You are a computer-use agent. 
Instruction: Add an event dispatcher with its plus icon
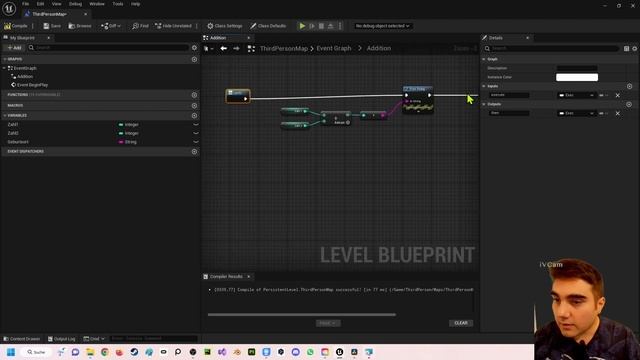[x=194, y=151]
